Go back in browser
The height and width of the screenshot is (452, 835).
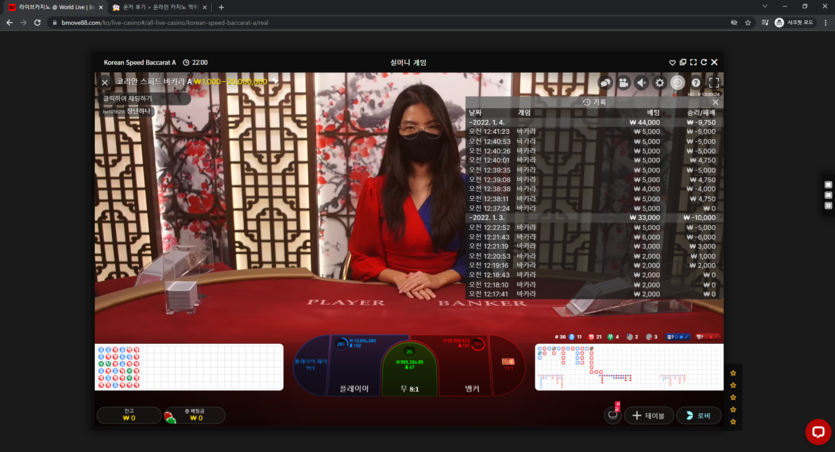(x=10, y=23)
